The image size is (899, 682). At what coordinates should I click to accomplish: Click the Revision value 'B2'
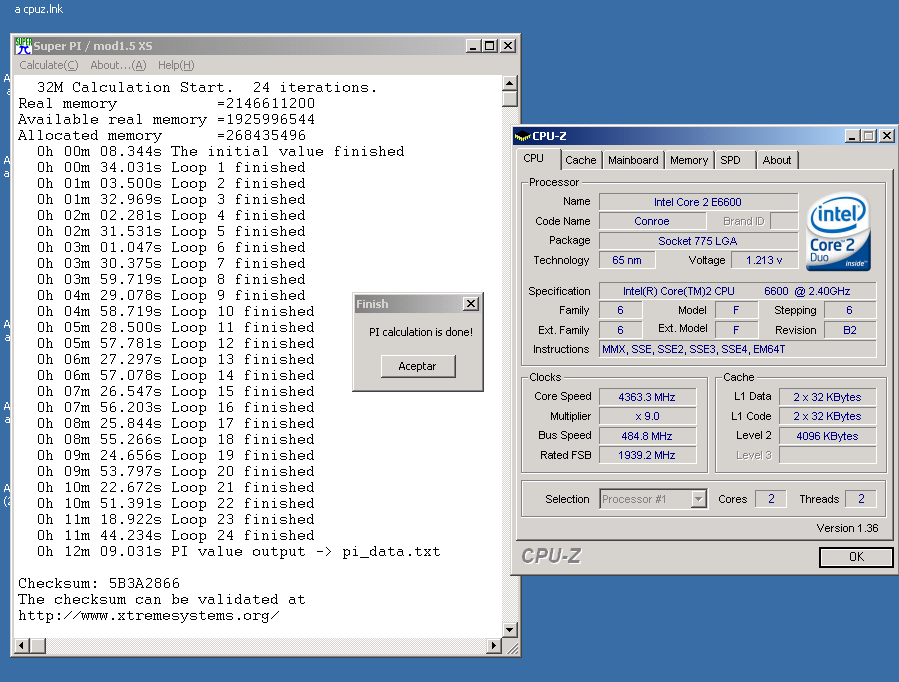tap(850, 330)
